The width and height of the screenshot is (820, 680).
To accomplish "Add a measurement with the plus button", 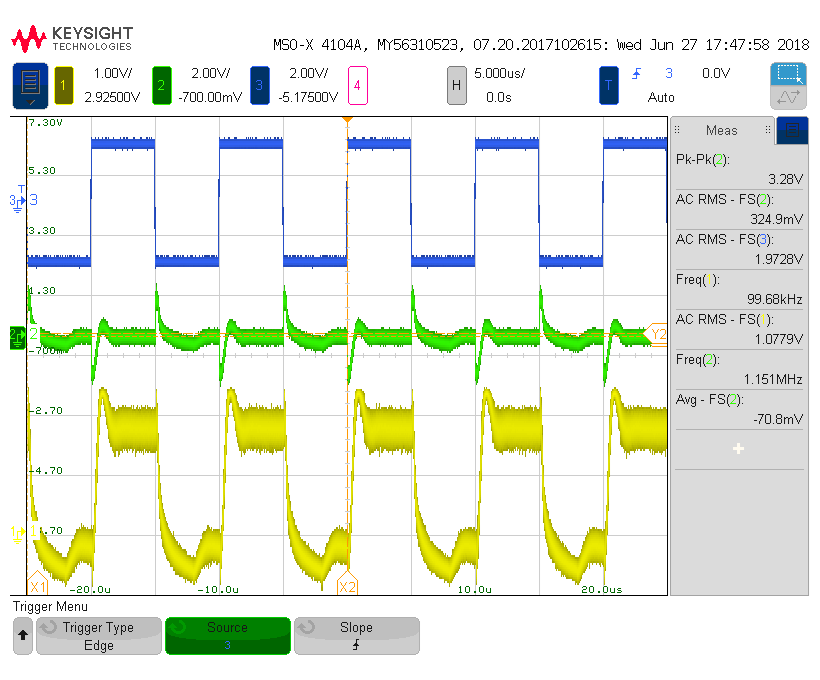I will 738,449.
